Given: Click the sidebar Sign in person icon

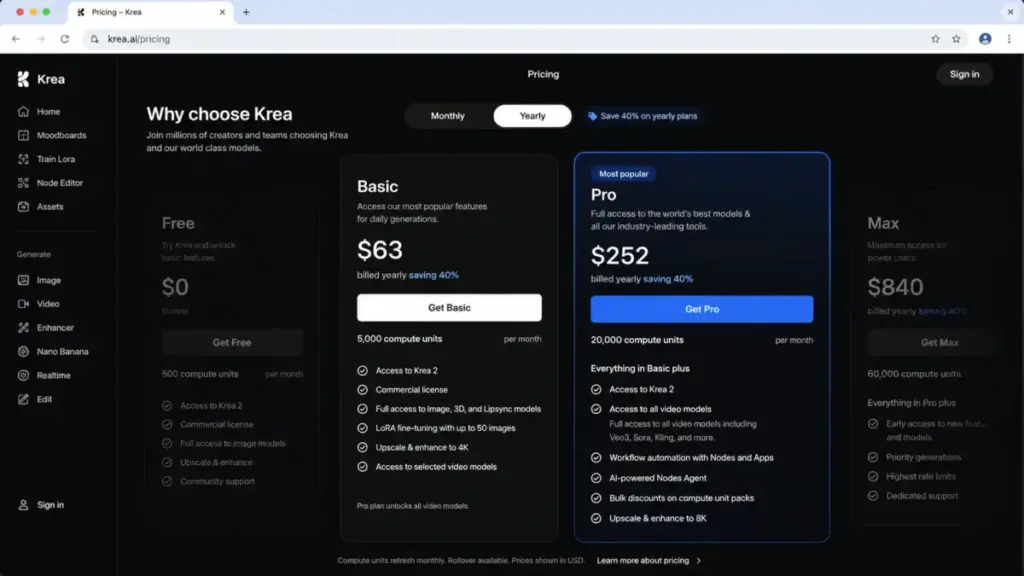Looking at the screenshot, I should point(24,505).
